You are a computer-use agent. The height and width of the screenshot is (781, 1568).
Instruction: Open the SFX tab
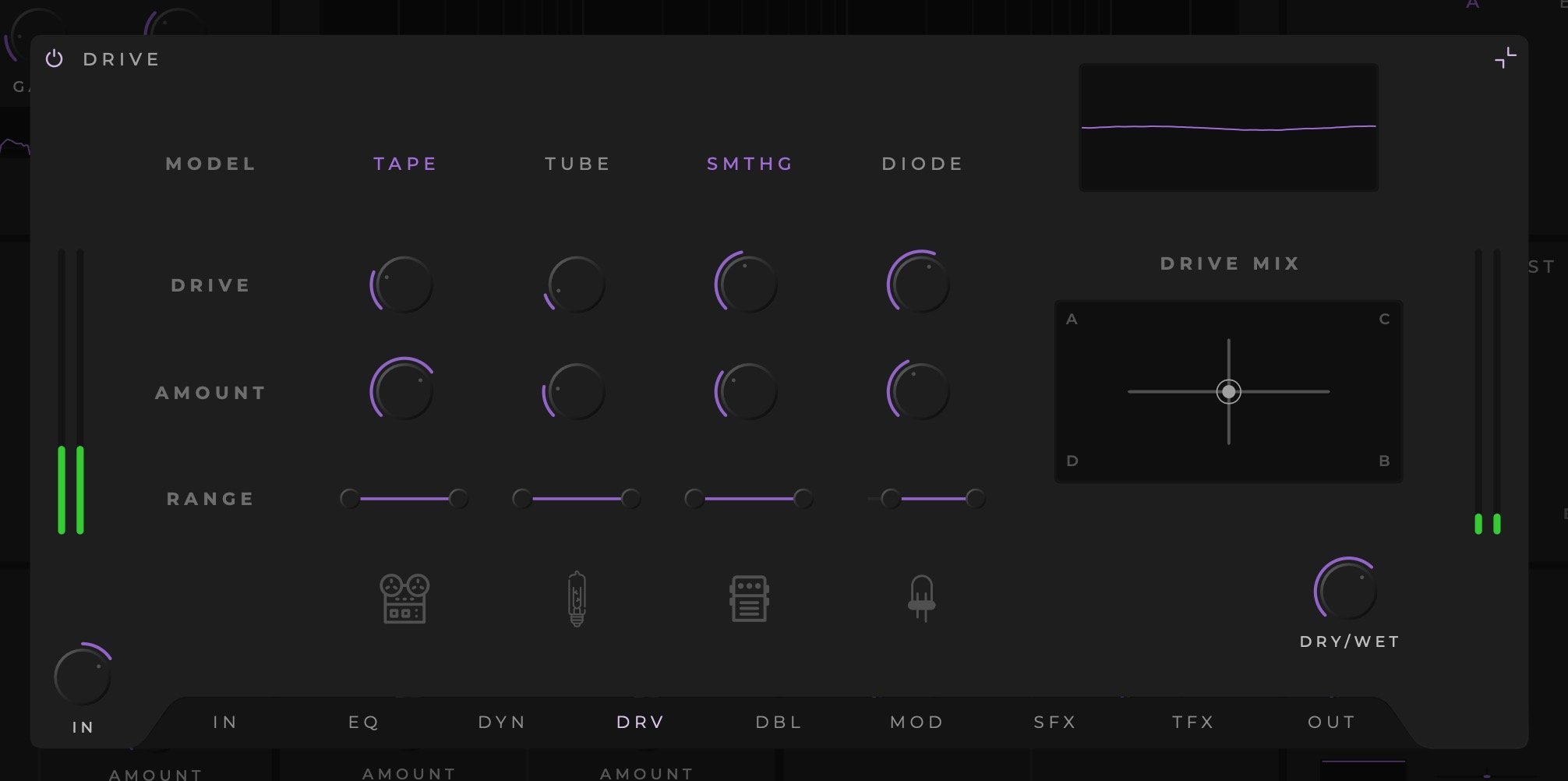[x=1055, y=722]
